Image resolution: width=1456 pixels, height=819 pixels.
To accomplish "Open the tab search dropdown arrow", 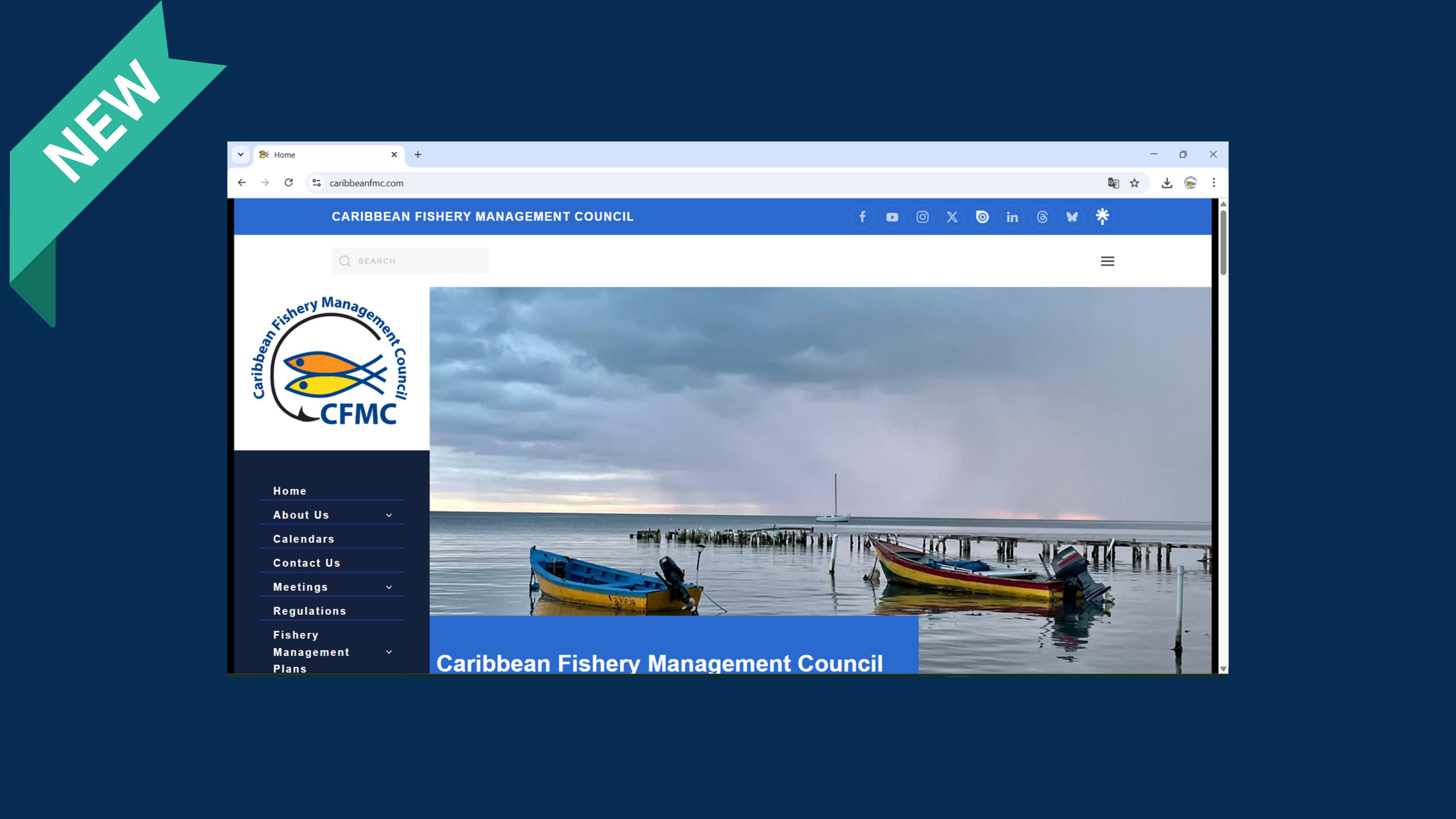I will [x=241, y=154].
